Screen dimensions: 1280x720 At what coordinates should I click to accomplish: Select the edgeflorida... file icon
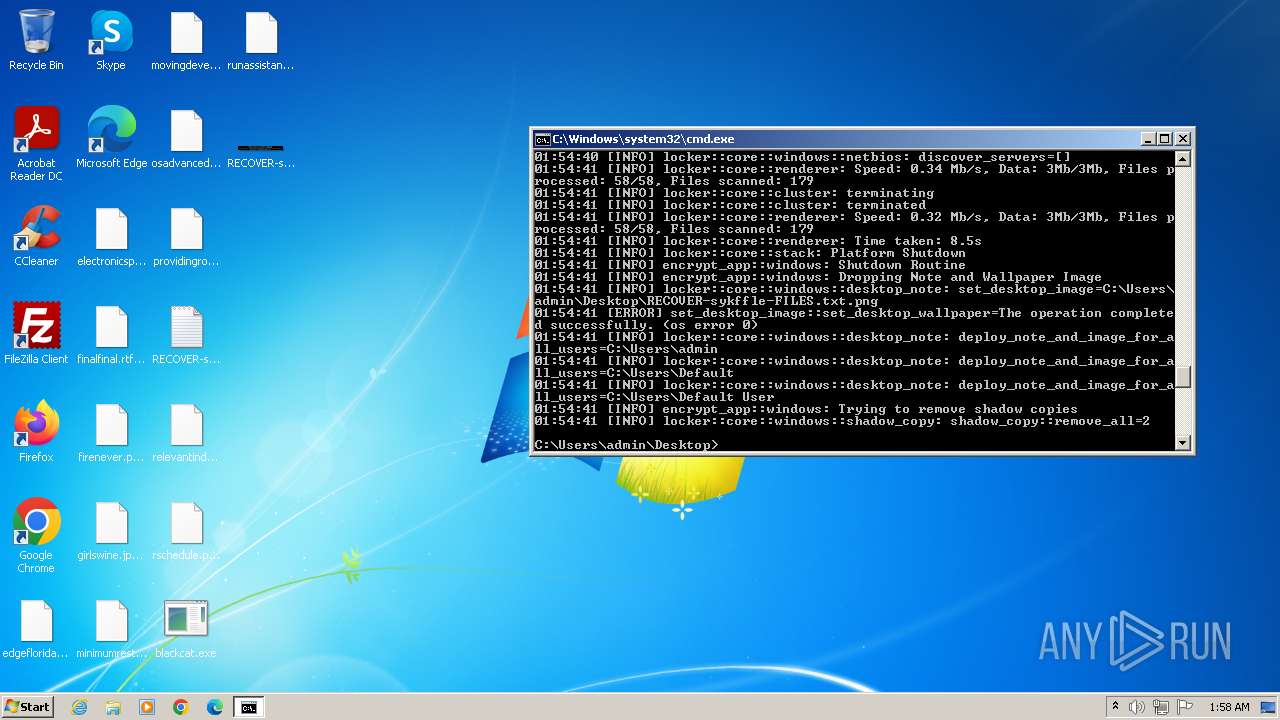click(36, 628)
